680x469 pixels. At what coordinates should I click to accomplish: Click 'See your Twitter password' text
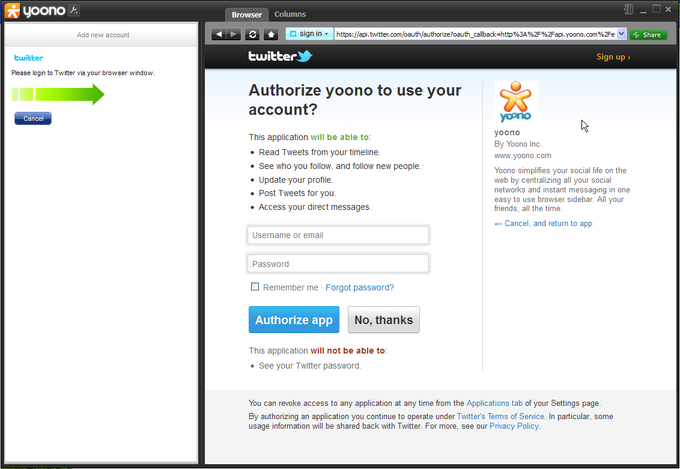(x=310, y=366)
